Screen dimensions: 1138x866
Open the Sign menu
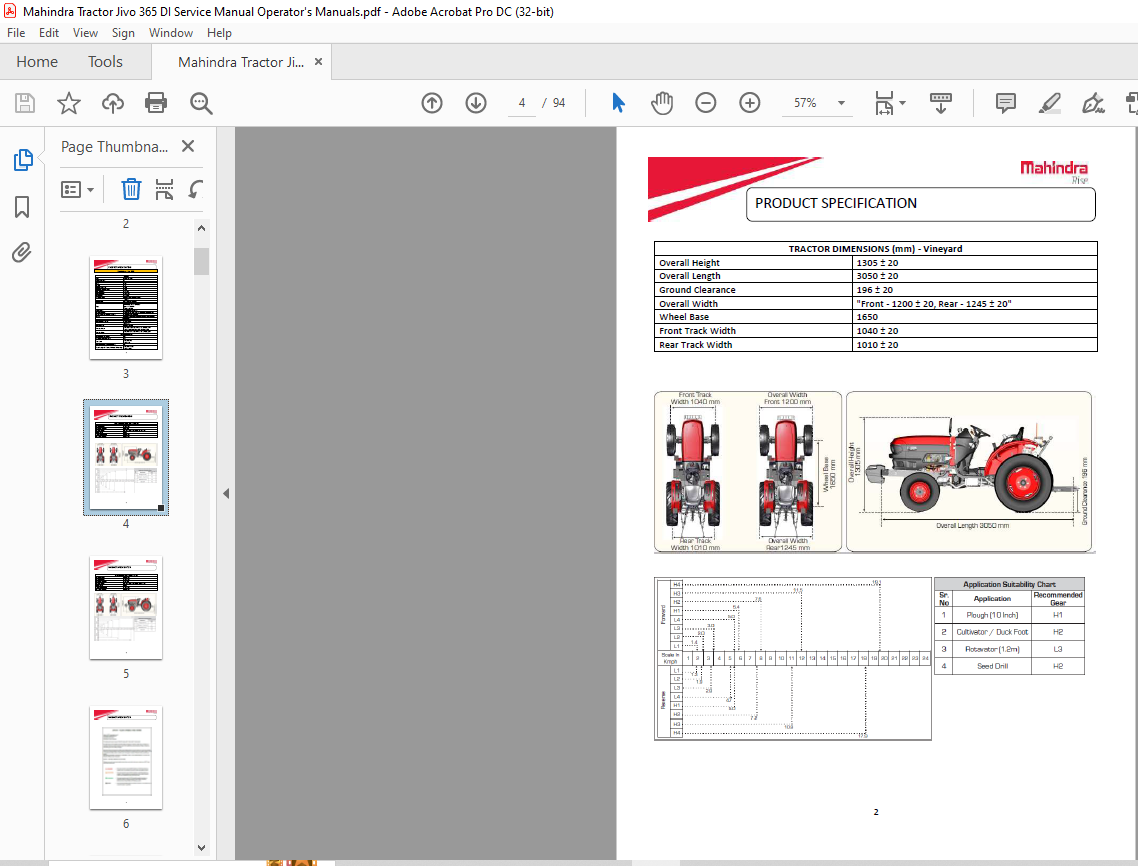pos(123,33)
